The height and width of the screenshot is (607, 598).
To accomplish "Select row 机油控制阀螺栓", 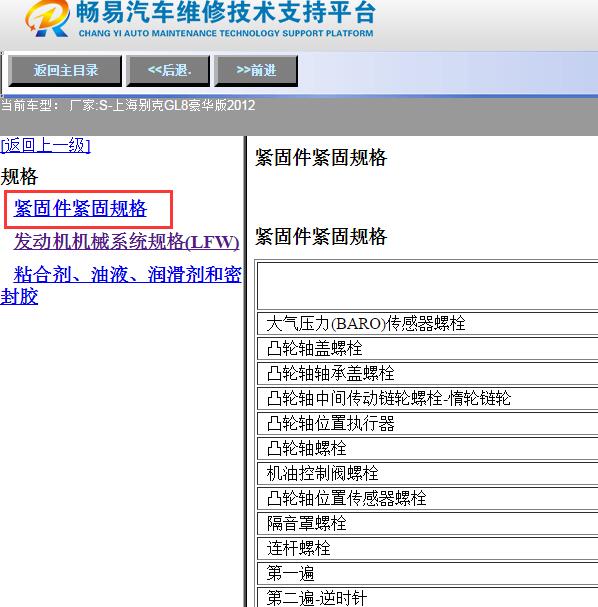I will tap(427, 473).
